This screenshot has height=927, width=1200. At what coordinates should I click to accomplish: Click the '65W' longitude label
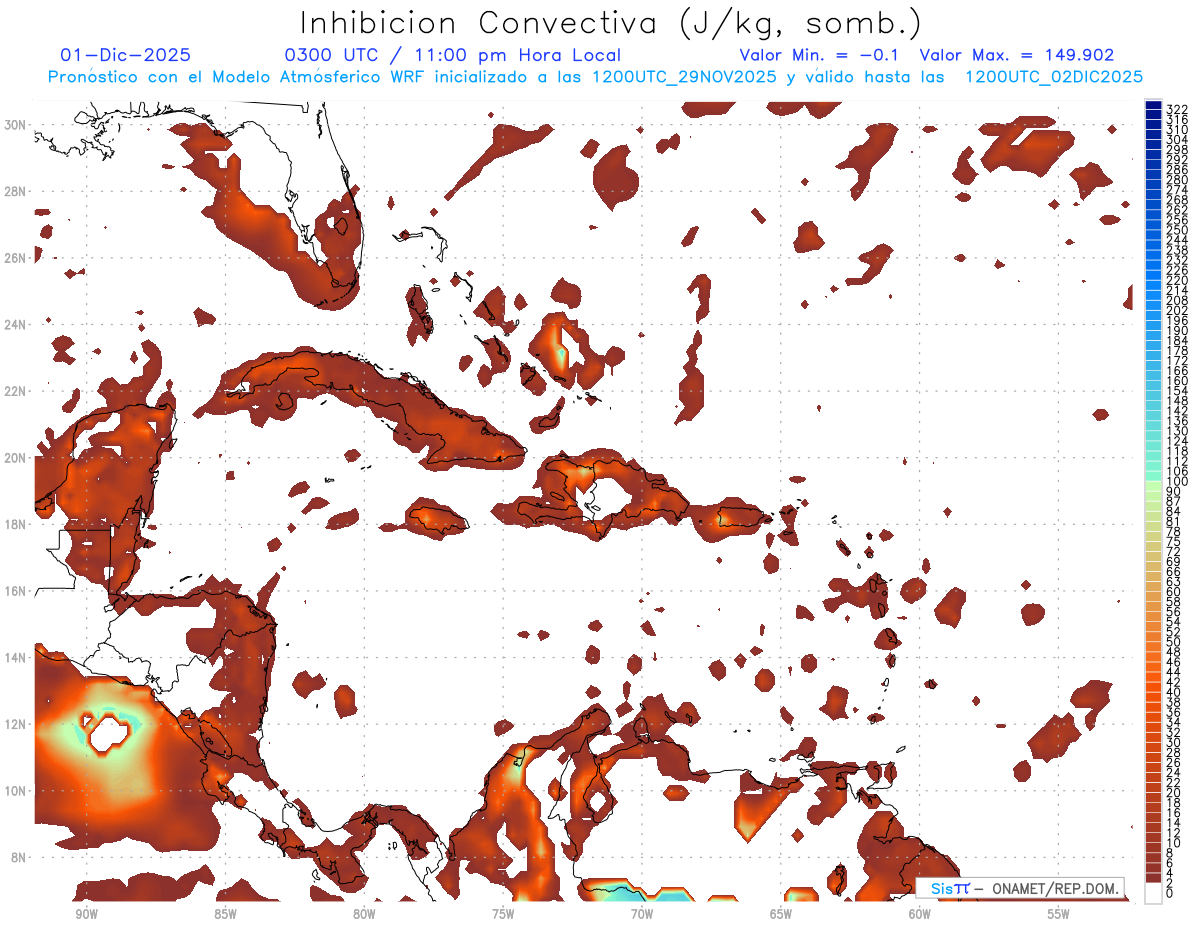coord(781,915)
